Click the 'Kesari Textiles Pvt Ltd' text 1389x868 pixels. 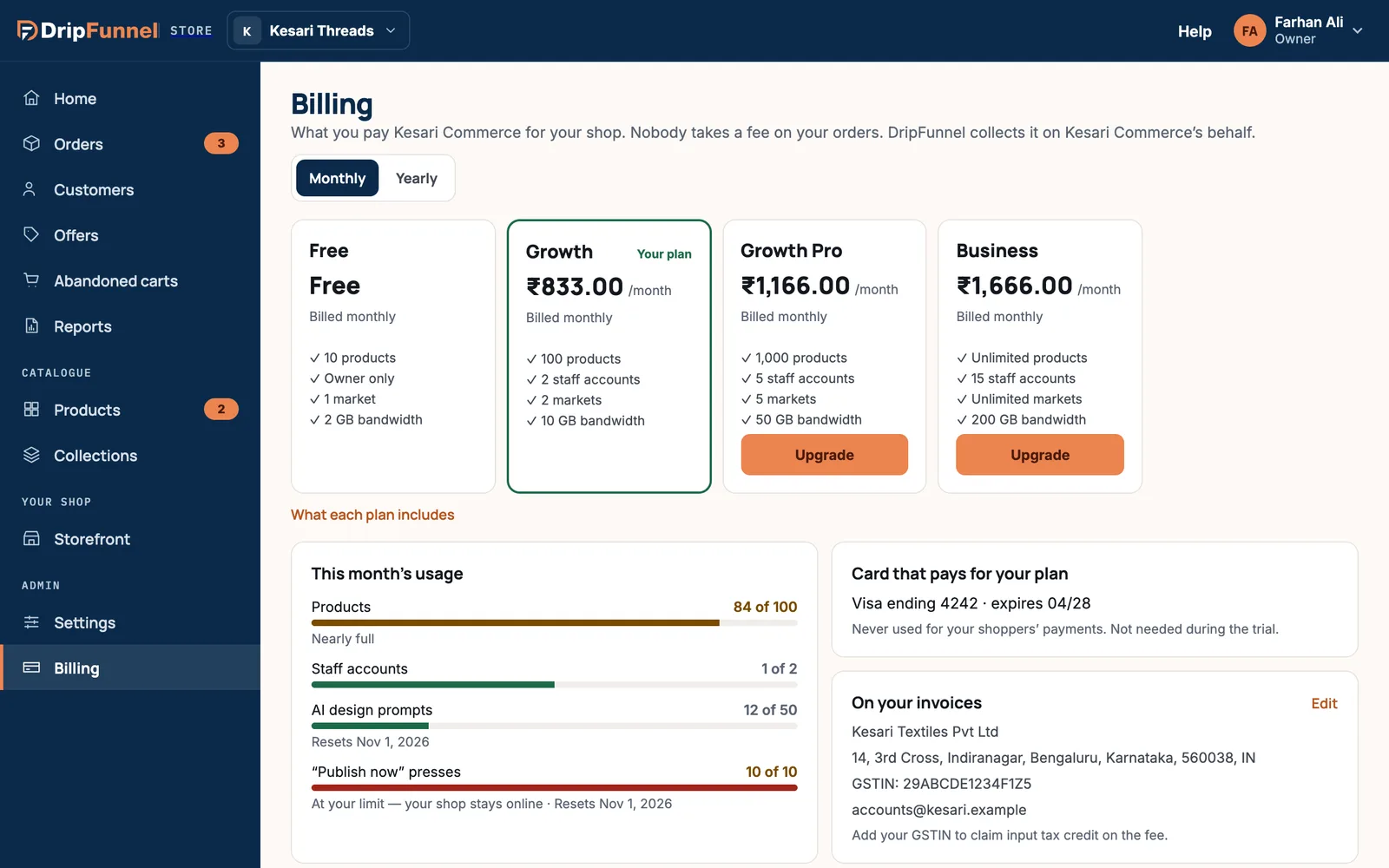pos(925,732)
